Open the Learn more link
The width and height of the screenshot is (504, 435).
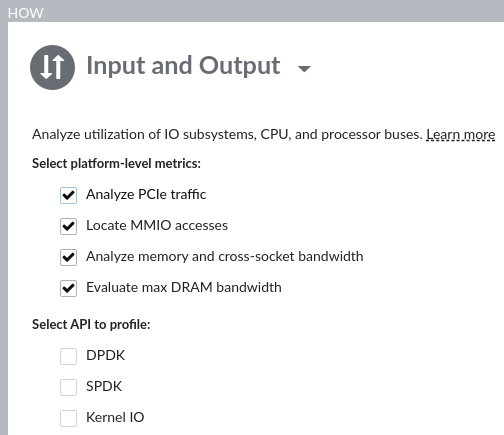coord(461,134)
